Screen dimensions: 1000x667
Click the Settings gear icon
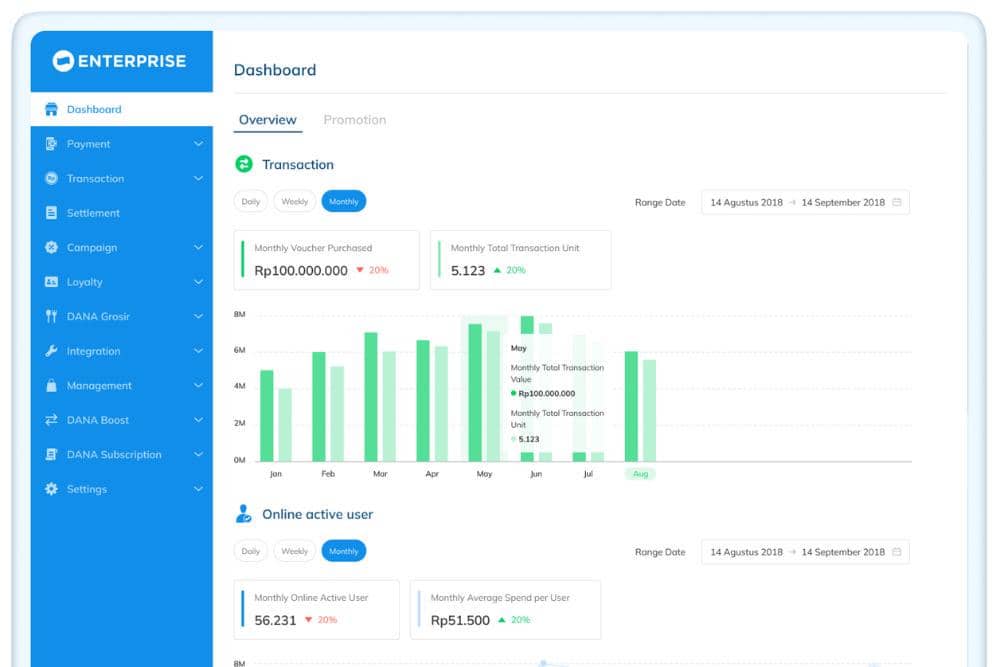coord(51,489)
